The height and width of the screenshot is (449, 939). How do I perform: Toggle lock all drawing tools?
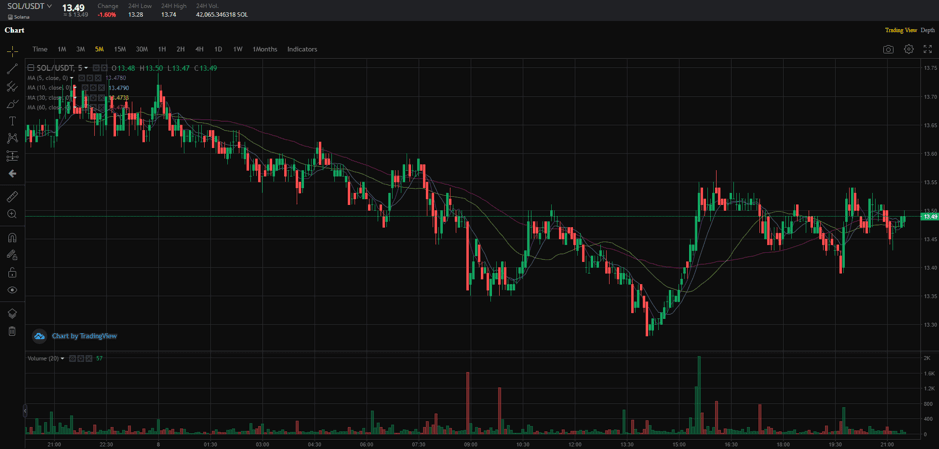pos(12,273)
